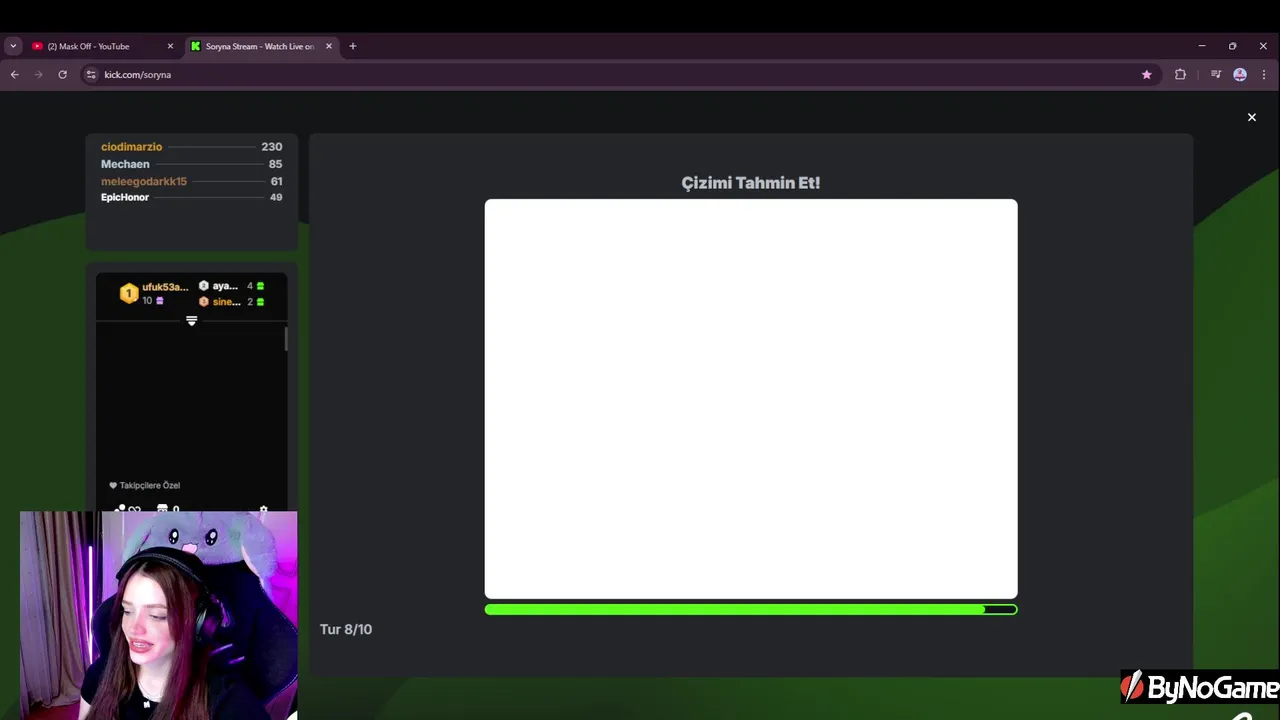The width and height of the screenshot is (1280, 720).
Task: Open the media controls icon
Action: [1216, 74]
